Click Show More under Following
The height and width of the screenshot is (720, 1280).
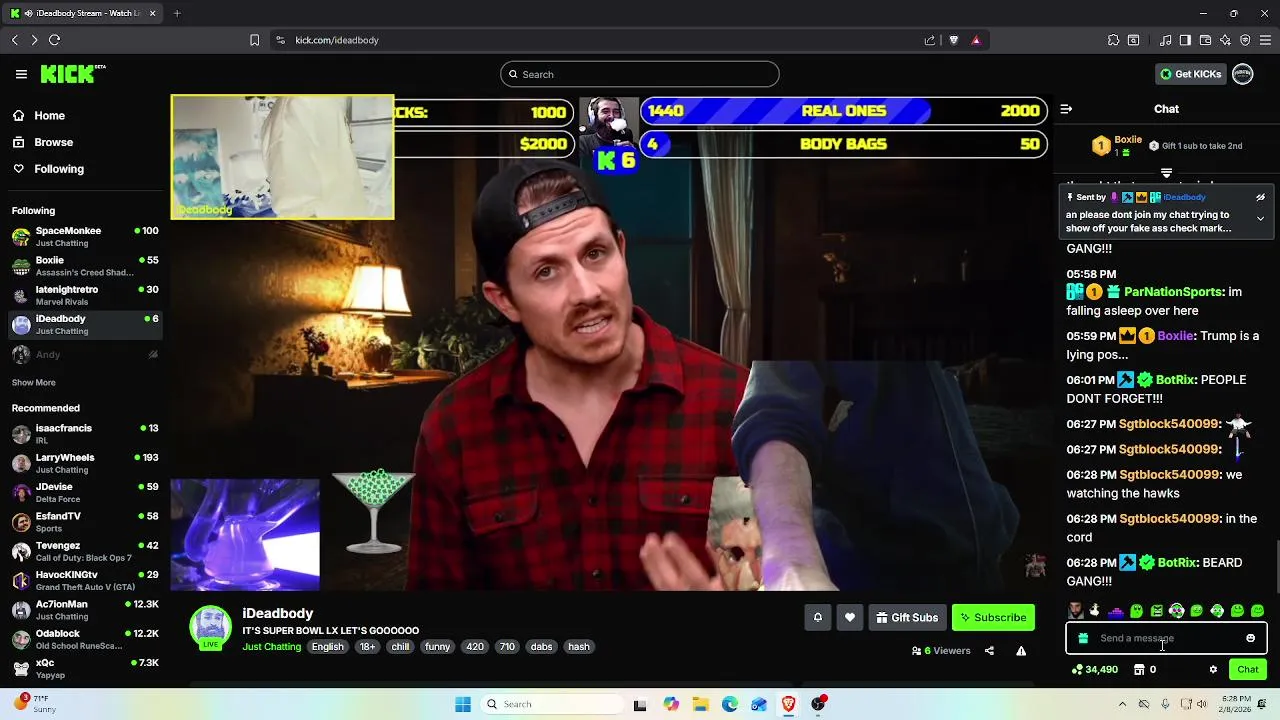[x=34, y=383]
